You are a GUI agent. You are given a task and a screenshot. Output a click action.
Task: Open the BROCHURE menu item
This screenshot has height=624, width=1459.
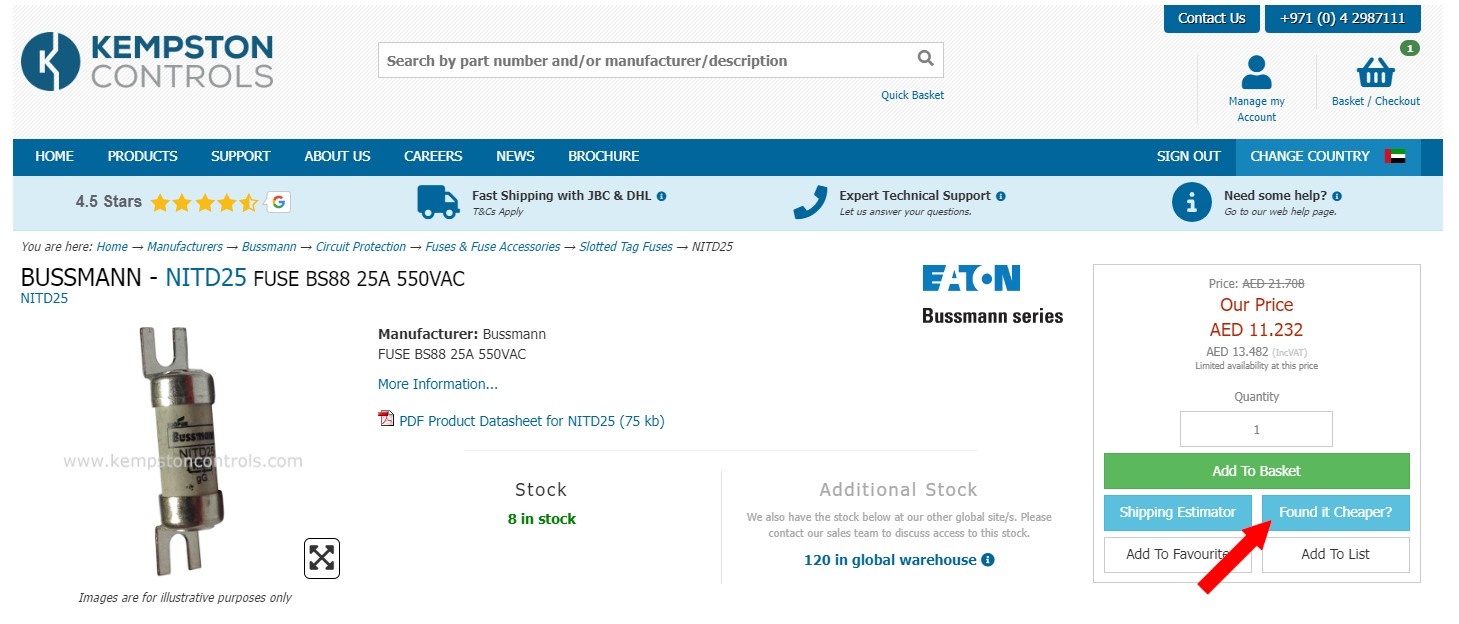(603, 156)
